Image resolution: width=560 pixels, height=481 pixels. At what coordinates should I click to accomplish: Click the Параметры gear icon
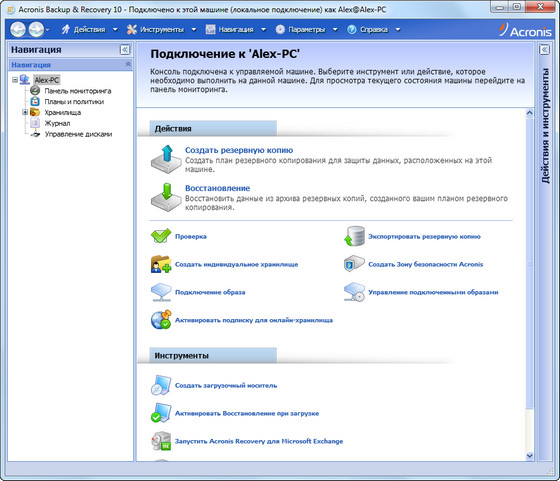tap(280, 29)
